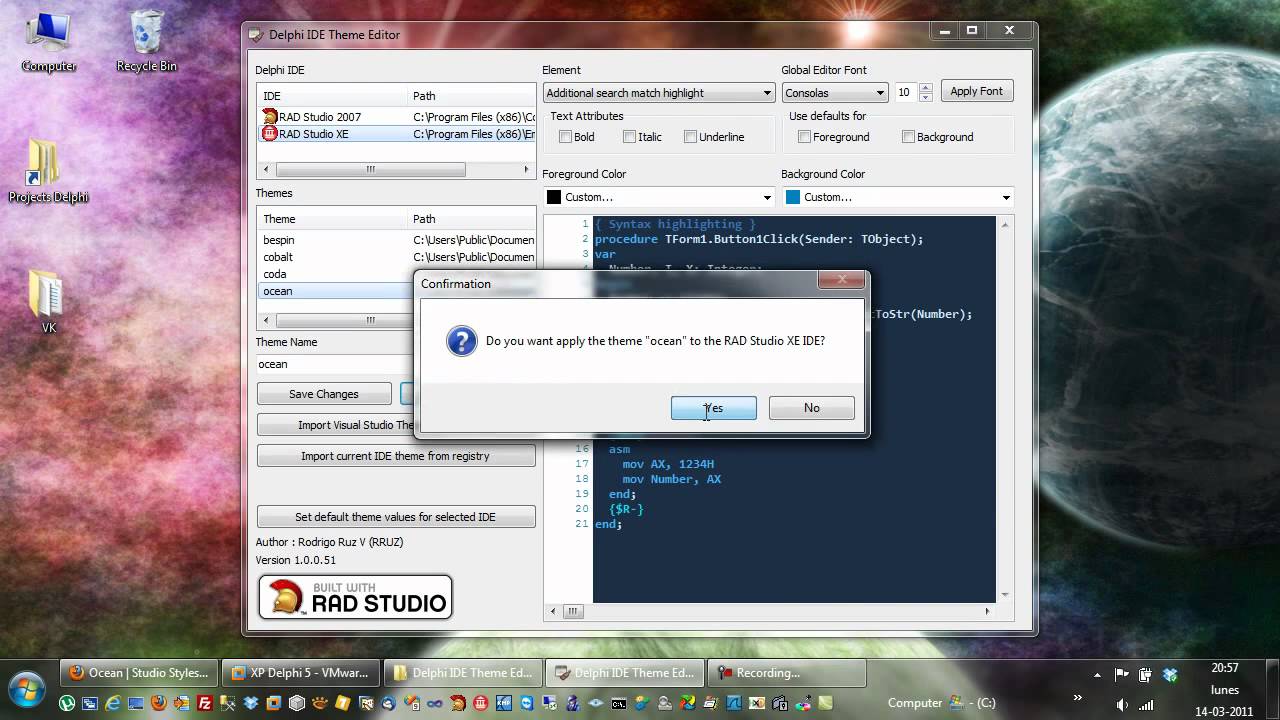Click the black foreground color swatch
1280x720 pixels.
tap(554, 197)
